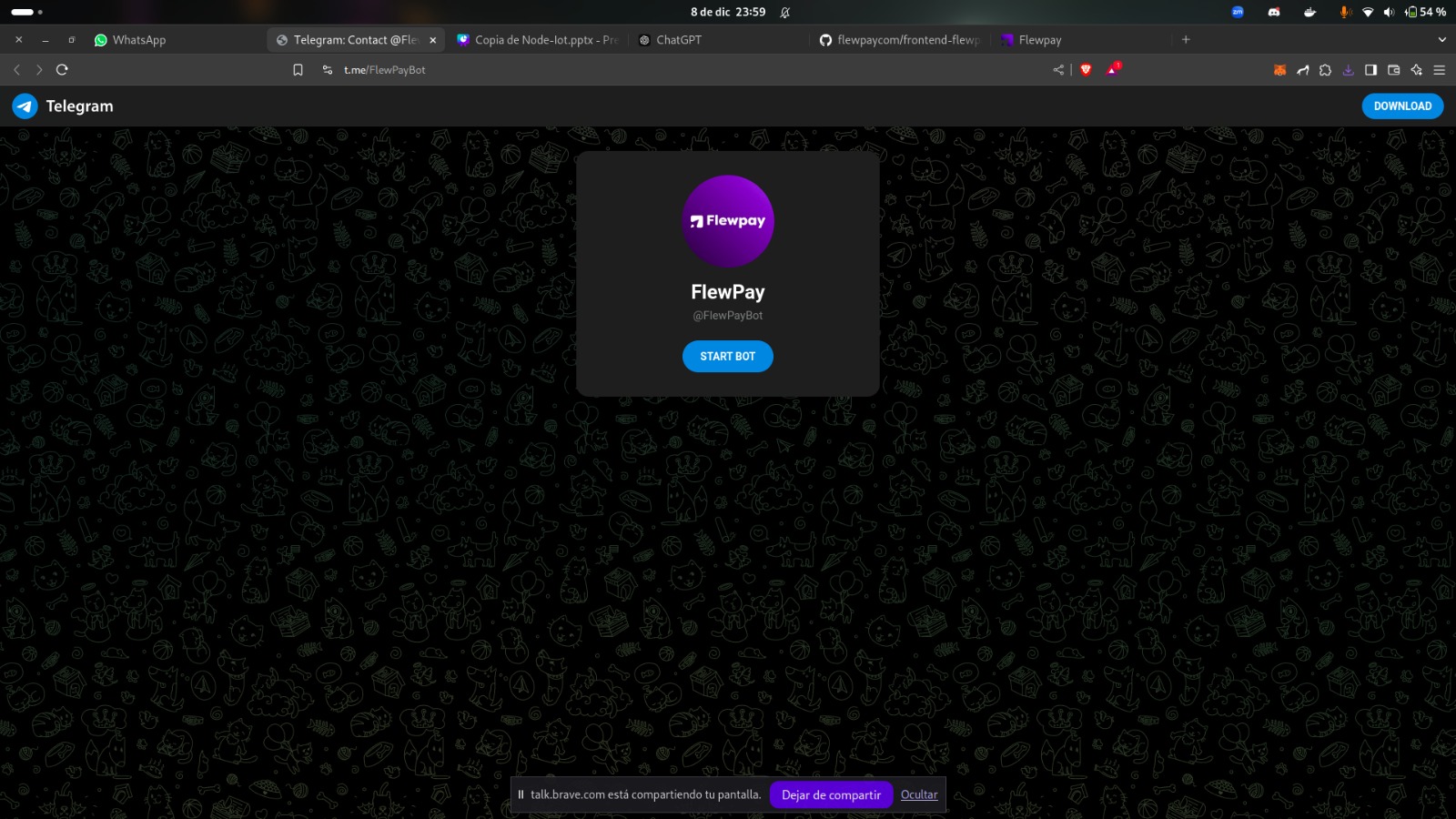Open Discord from system tray

click(x=1274, y=12)
